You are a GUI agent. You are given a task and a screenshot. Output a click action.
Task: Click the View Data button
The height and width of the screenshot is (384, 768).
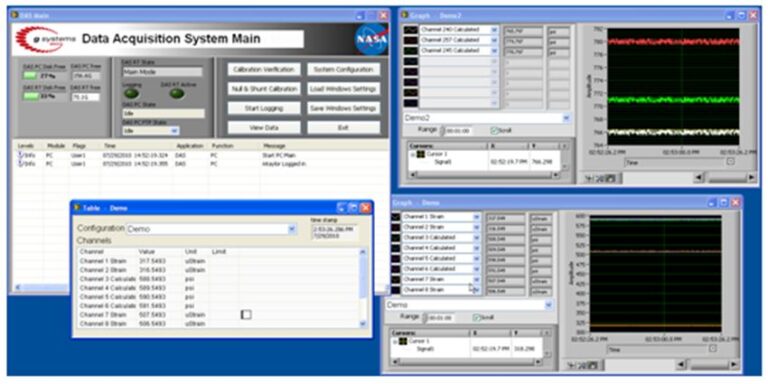[264, 127]
